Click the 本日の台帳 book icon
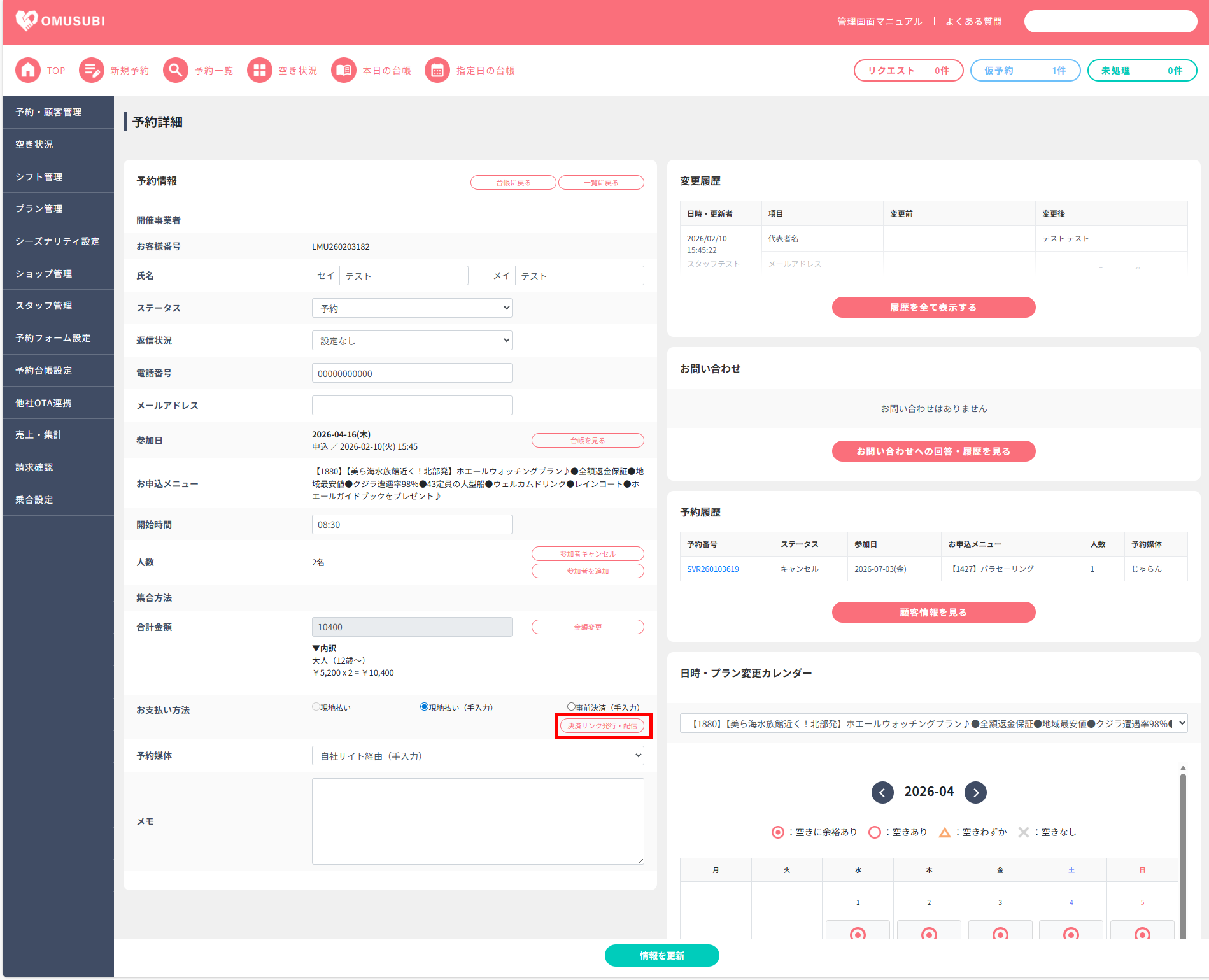The image size is (1209, 980). coord(344,71)
